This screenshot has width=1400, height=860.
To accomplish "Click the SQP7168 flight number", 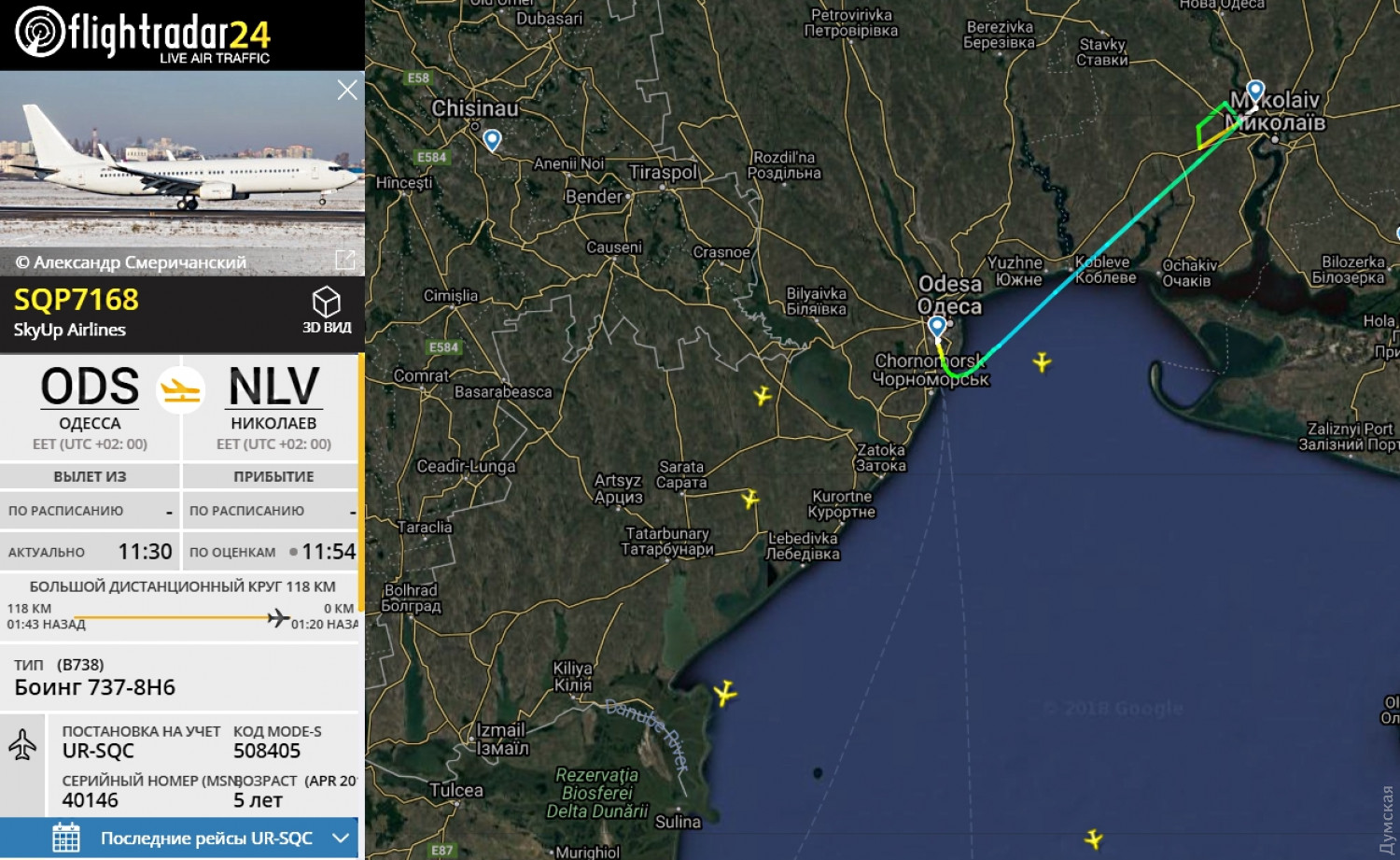I will pyautogui.click(x=77, y=300).
